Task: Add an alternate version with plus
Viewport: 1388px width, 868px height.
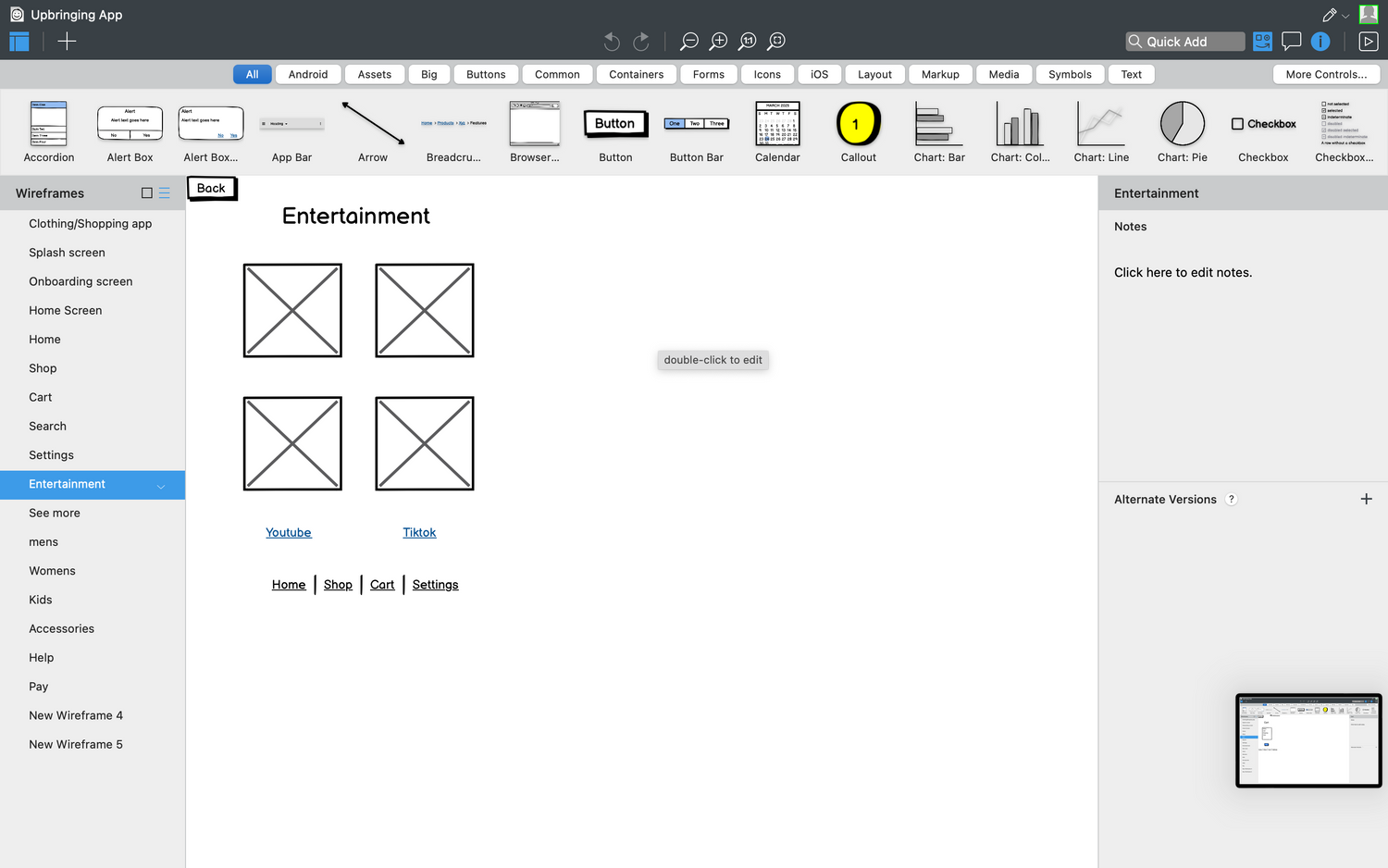Action: pos(1366,499)
